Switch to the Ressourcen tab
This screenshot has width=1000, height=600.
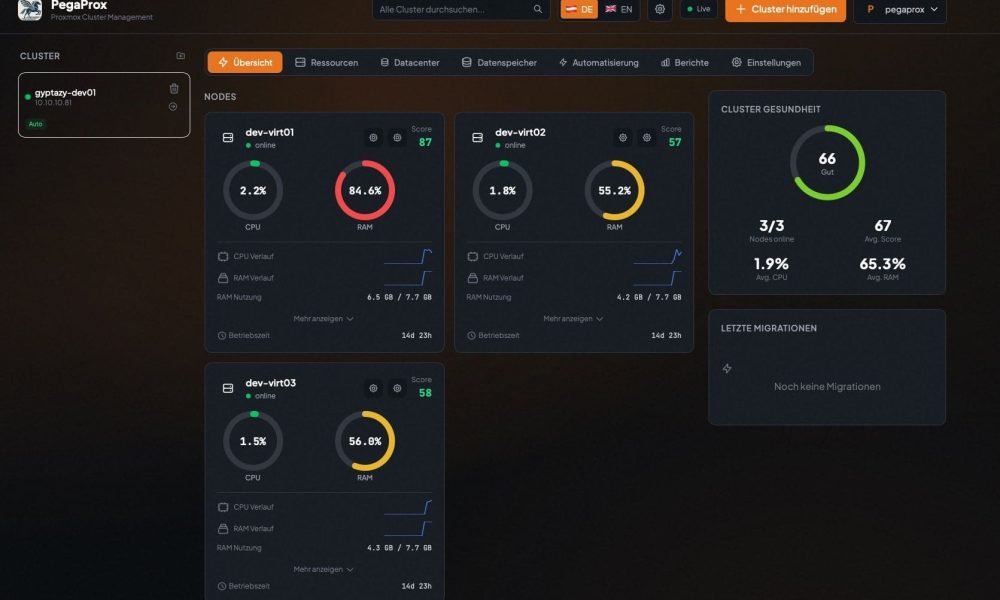click(326, 62)
